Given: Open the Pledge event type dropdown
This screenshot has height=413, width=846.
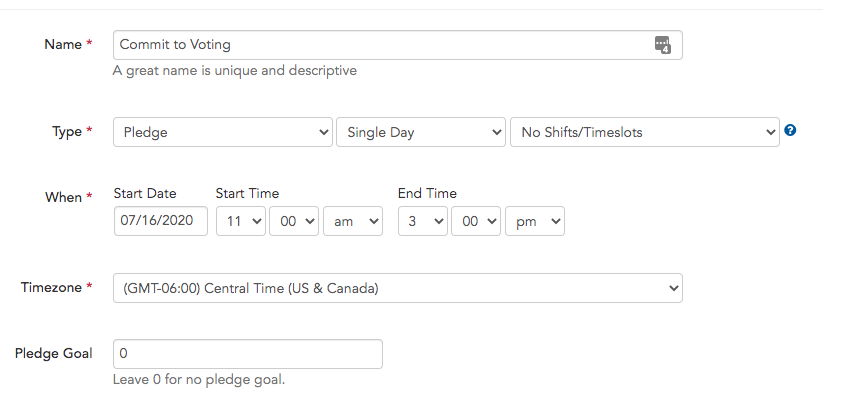Looking at the screenshot, I should point(223,132).
